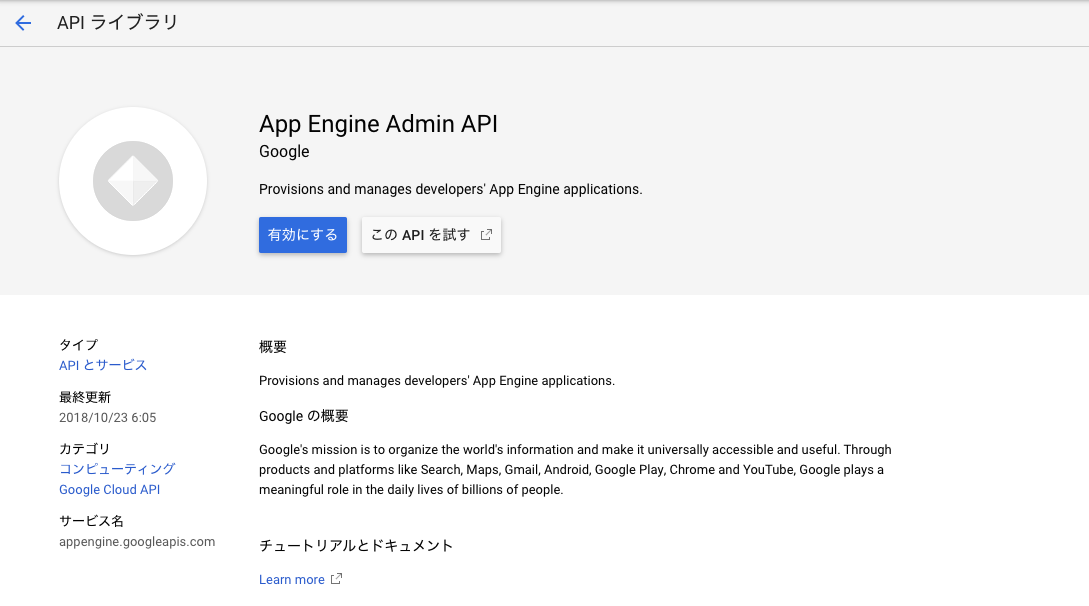Click the Google publisher name

[x=283, y=151]
